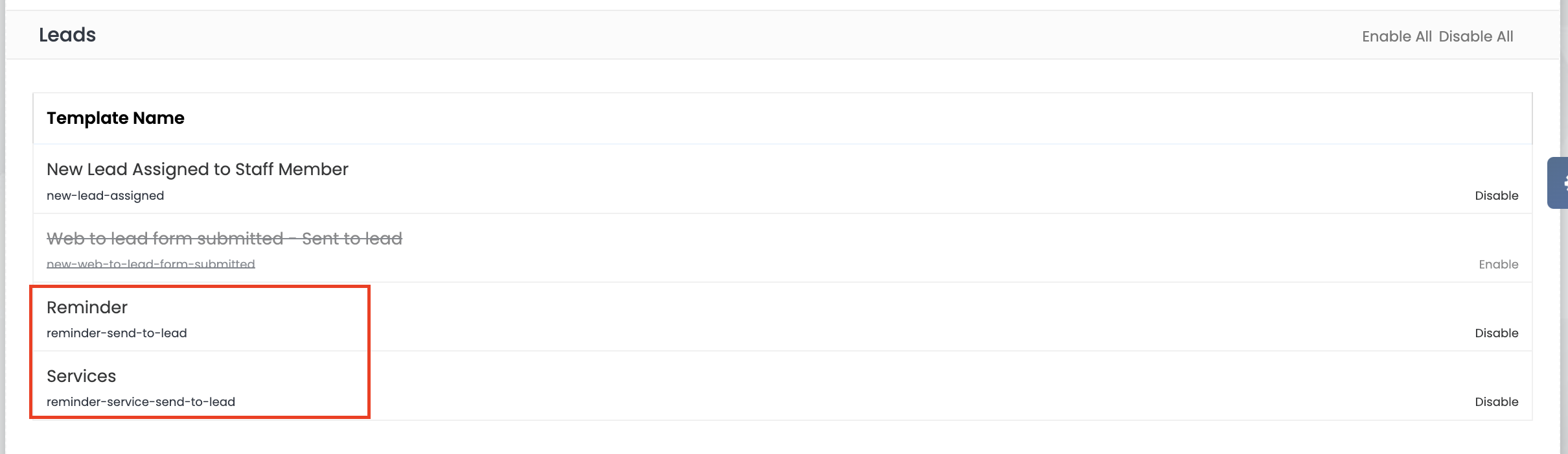The height and width of the screenshot is (454, 1568).
Task: Click the Template Name column header
Action: tap(115, 118)
